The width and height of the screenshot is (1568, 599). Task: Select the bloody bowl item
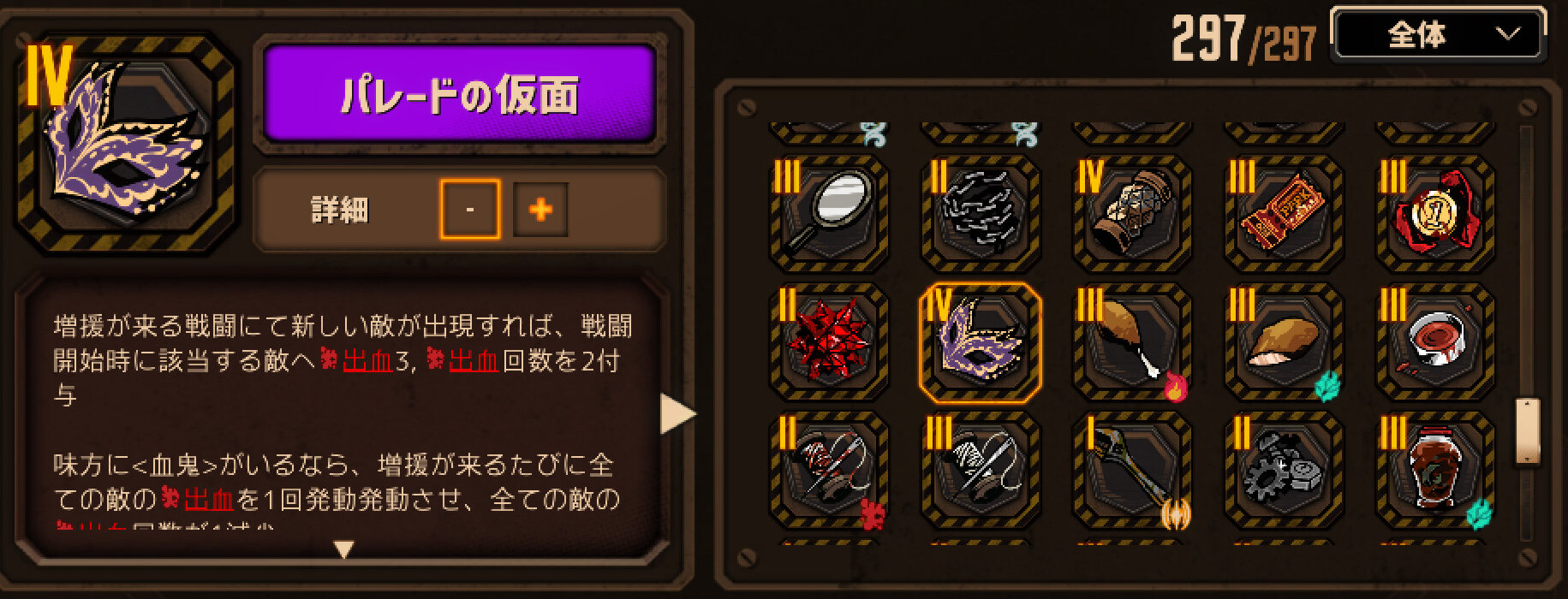[1435, 342]
